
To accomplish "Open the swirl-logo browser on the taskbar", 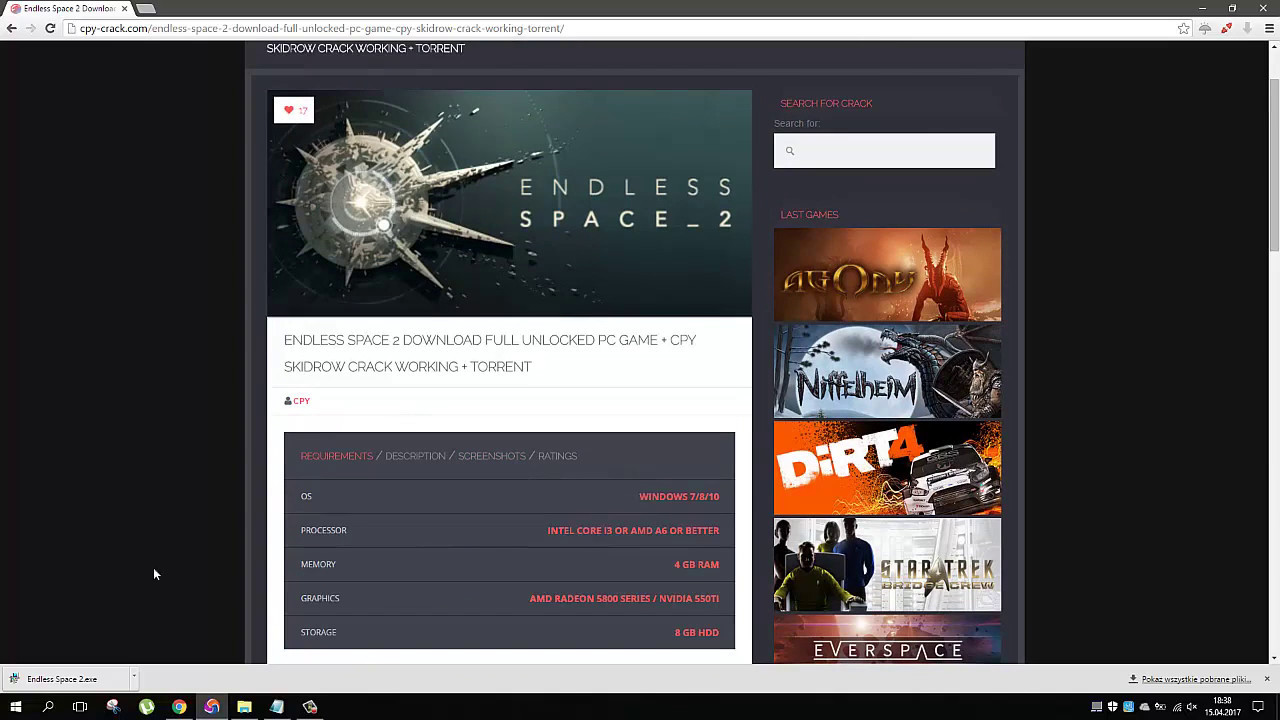I will click(212, 707).
